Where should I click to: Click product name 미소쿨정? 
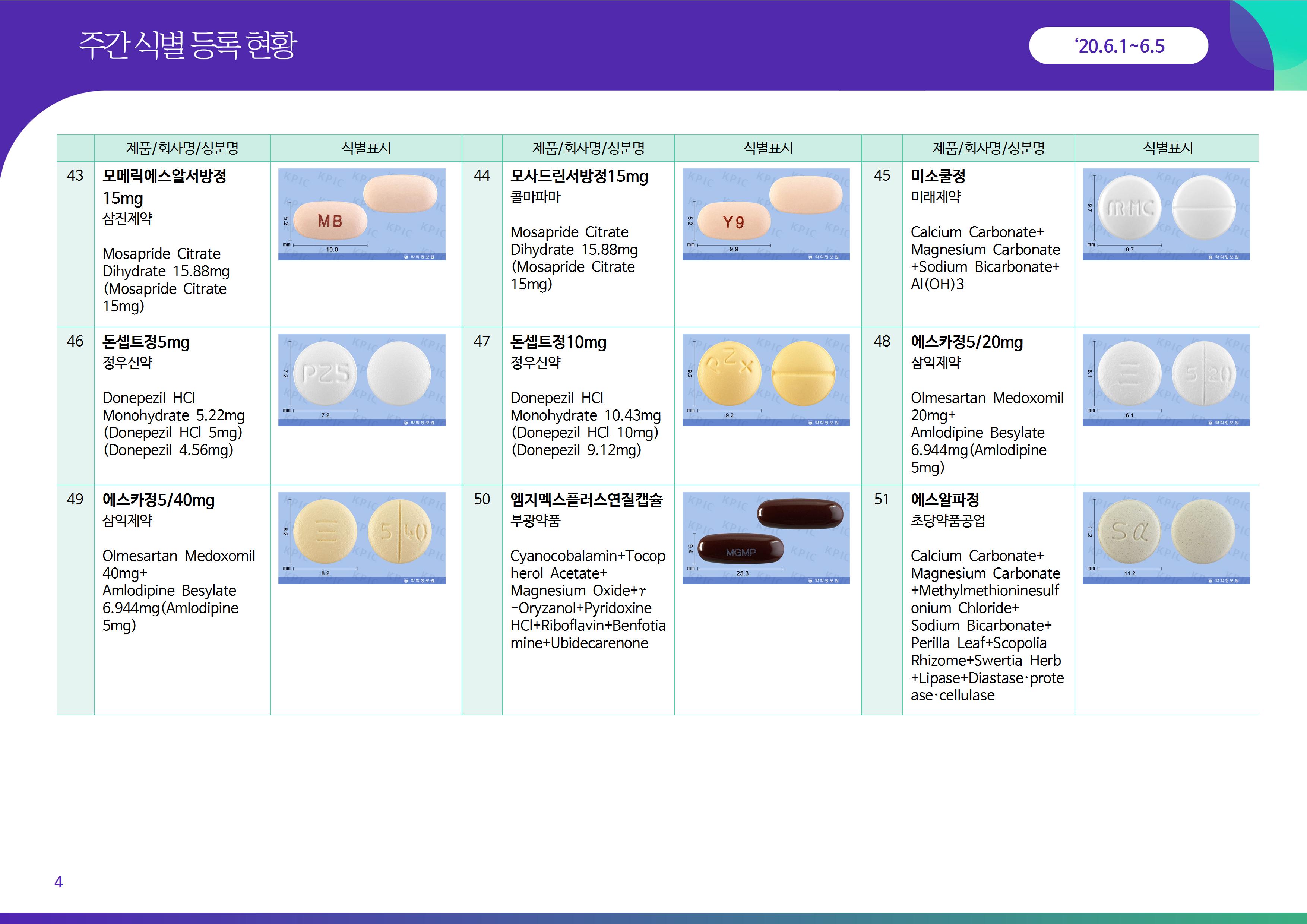(x=937, y=177)
